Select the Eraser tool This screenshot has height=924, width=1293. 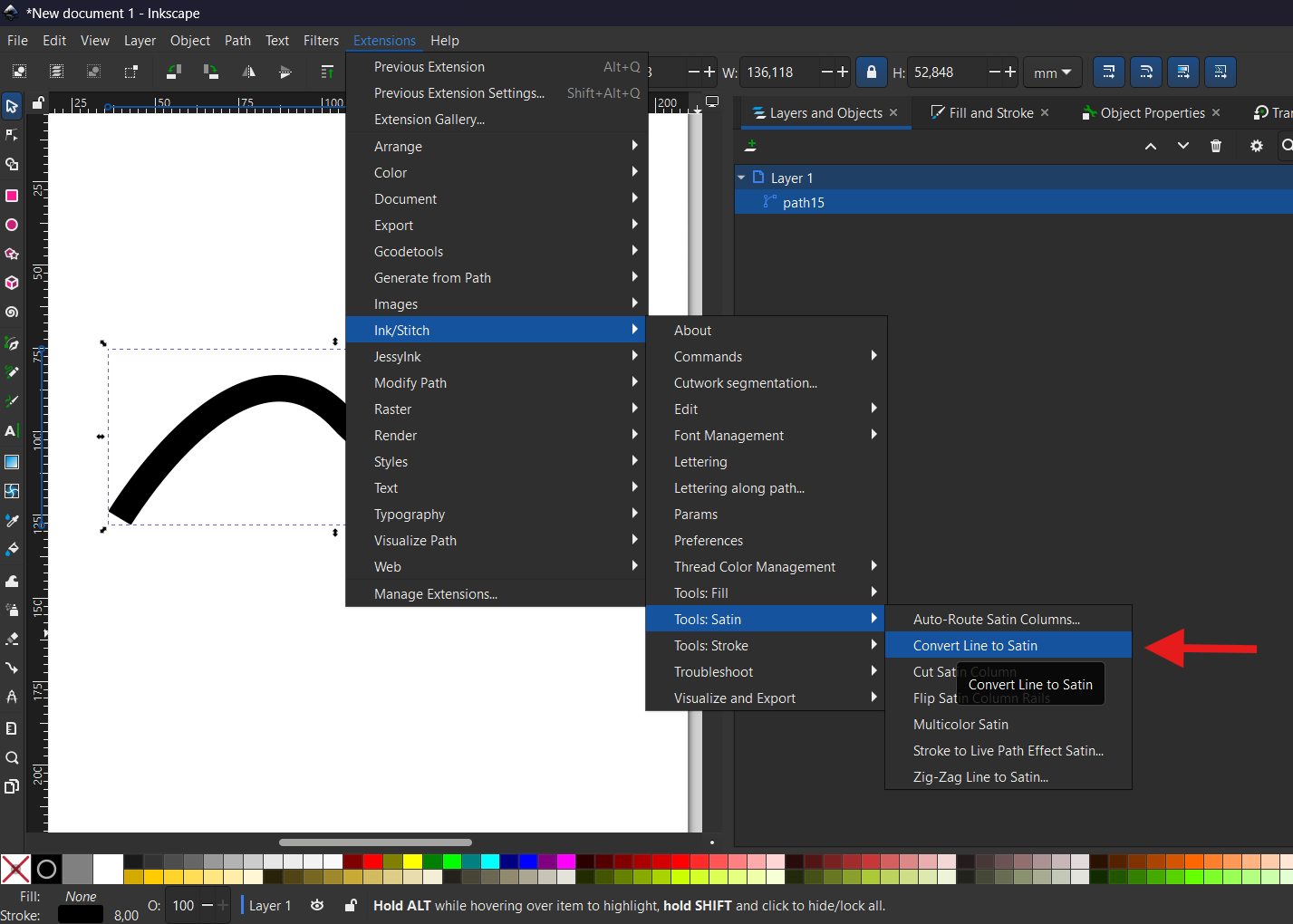coord(12,639)
